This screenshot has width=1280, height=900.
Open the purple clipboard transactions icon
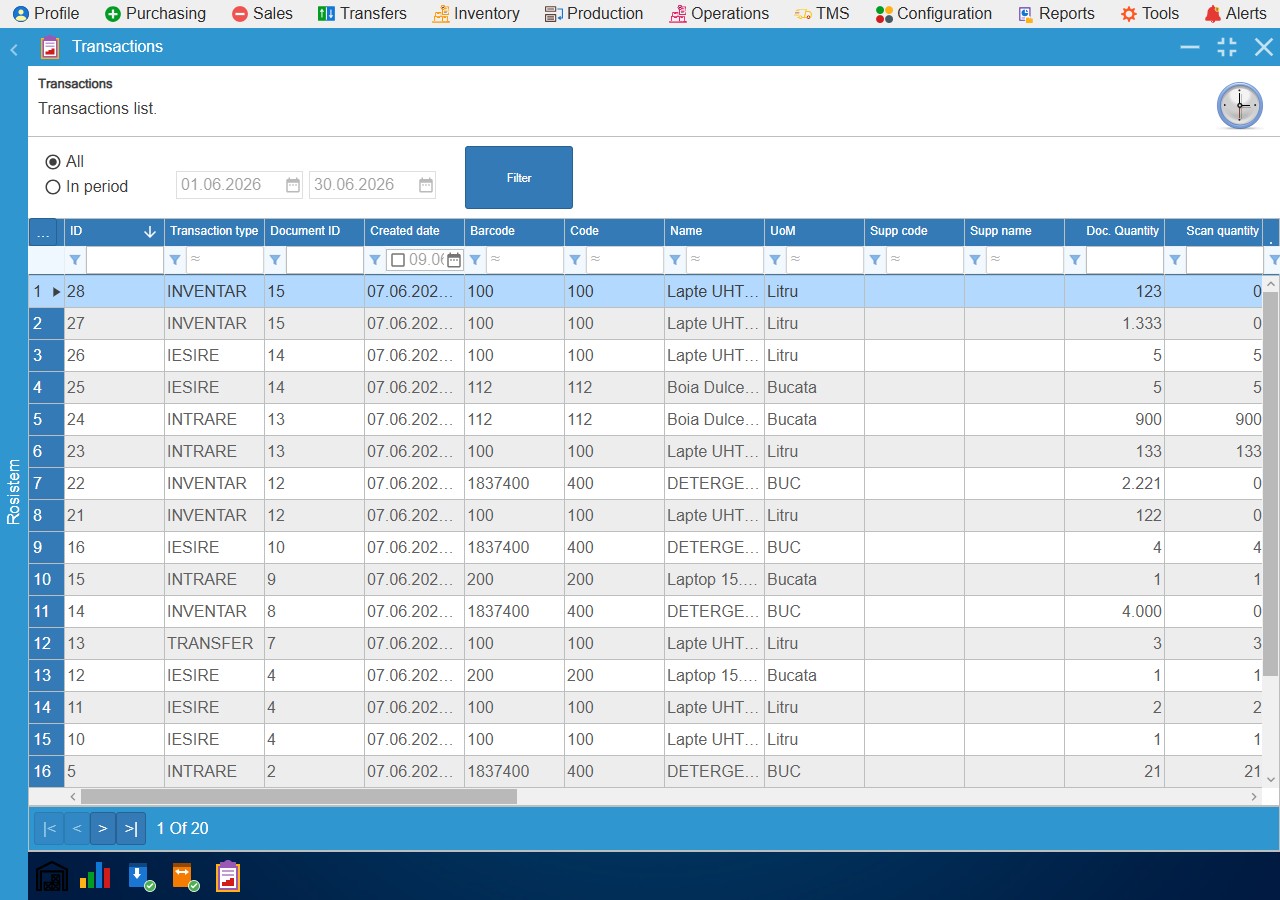(x=228, y=876)
